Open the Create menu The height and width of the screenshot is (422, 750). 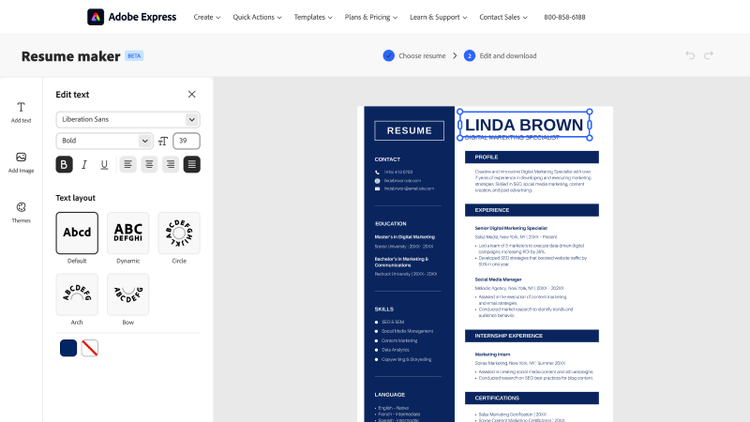pos(207,17)
